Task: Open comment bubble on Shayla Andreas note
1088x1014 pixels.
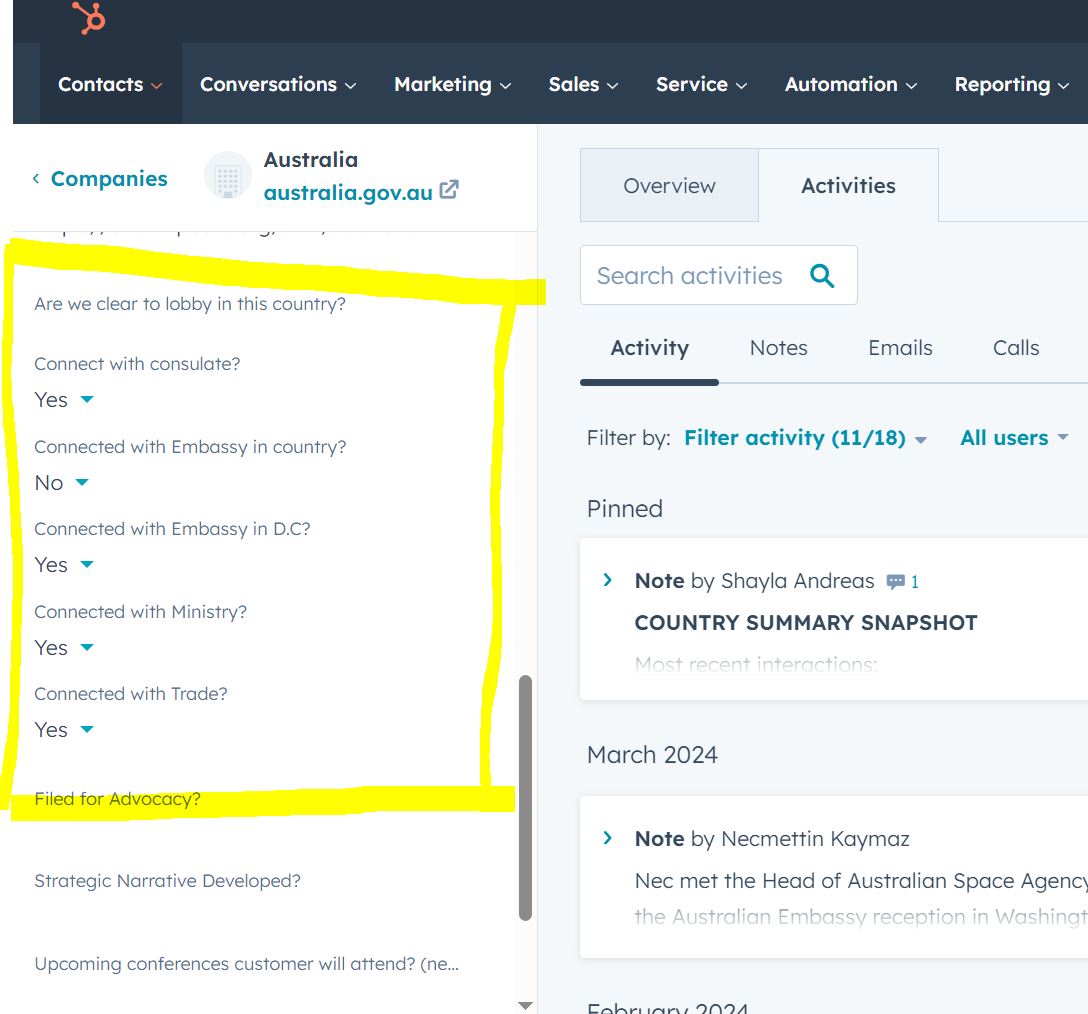Action: (896, 581)
